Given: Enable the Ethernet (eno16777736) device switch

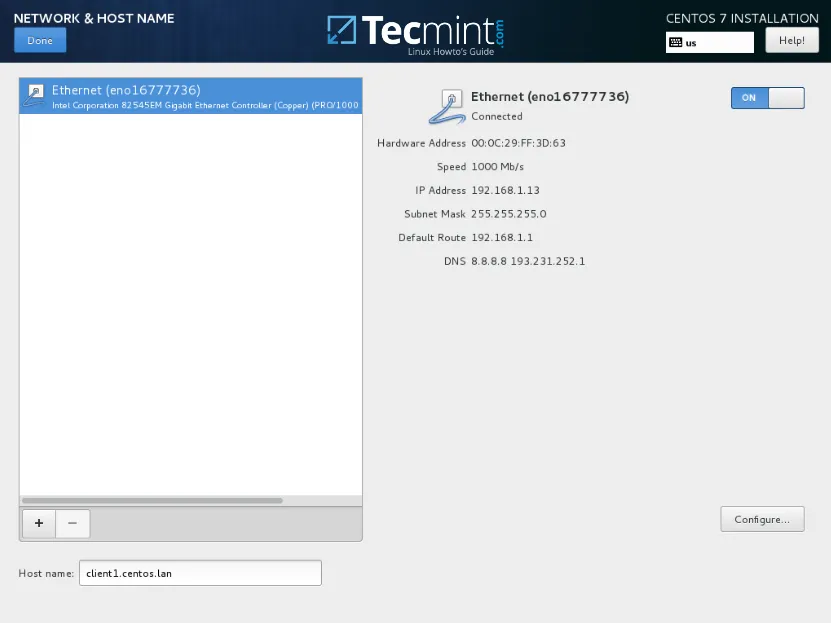Looking at the screenshot, I should (x=767, y=98).
